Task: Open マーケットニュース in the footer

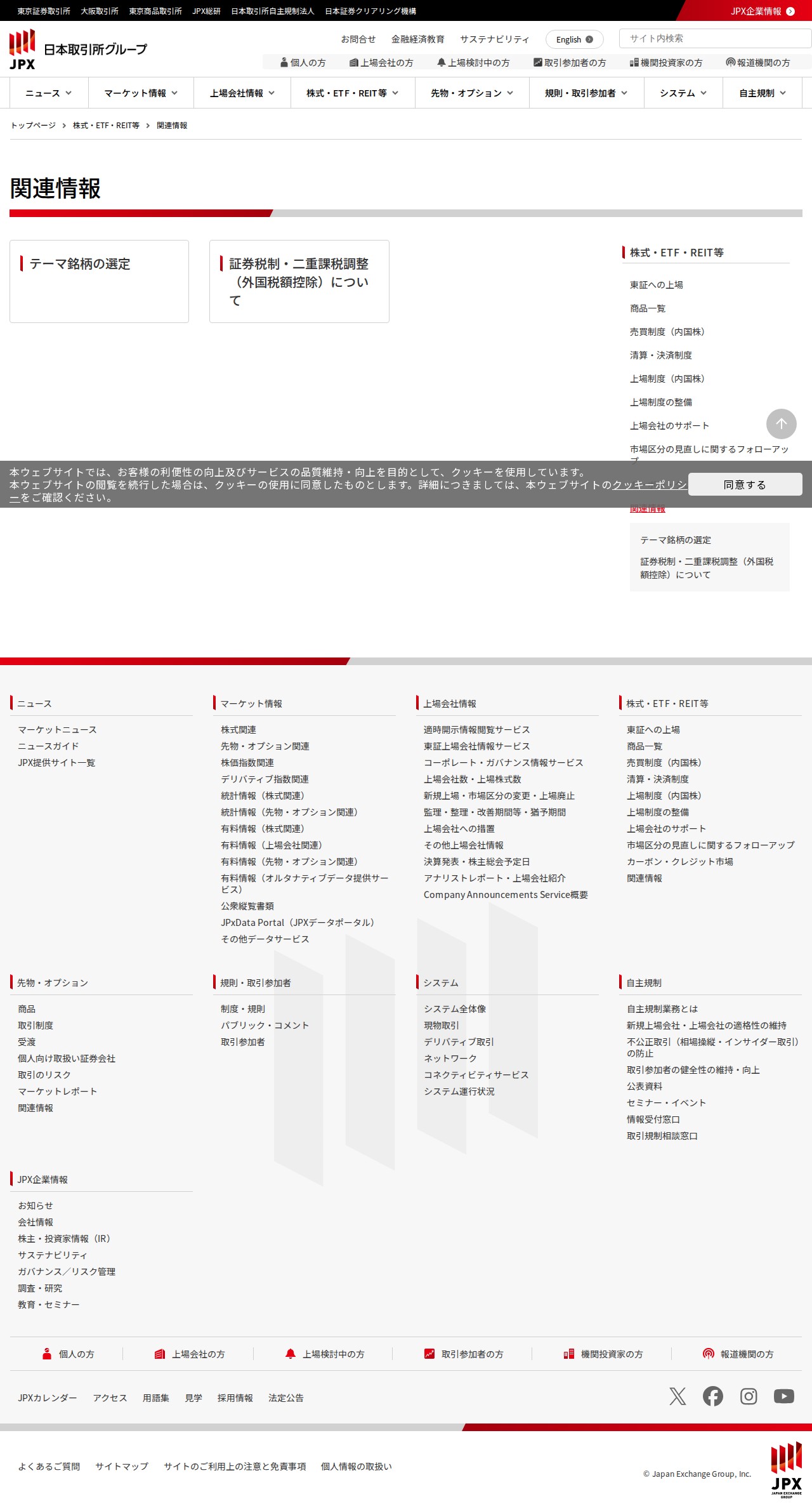Action: click(58, 730)
